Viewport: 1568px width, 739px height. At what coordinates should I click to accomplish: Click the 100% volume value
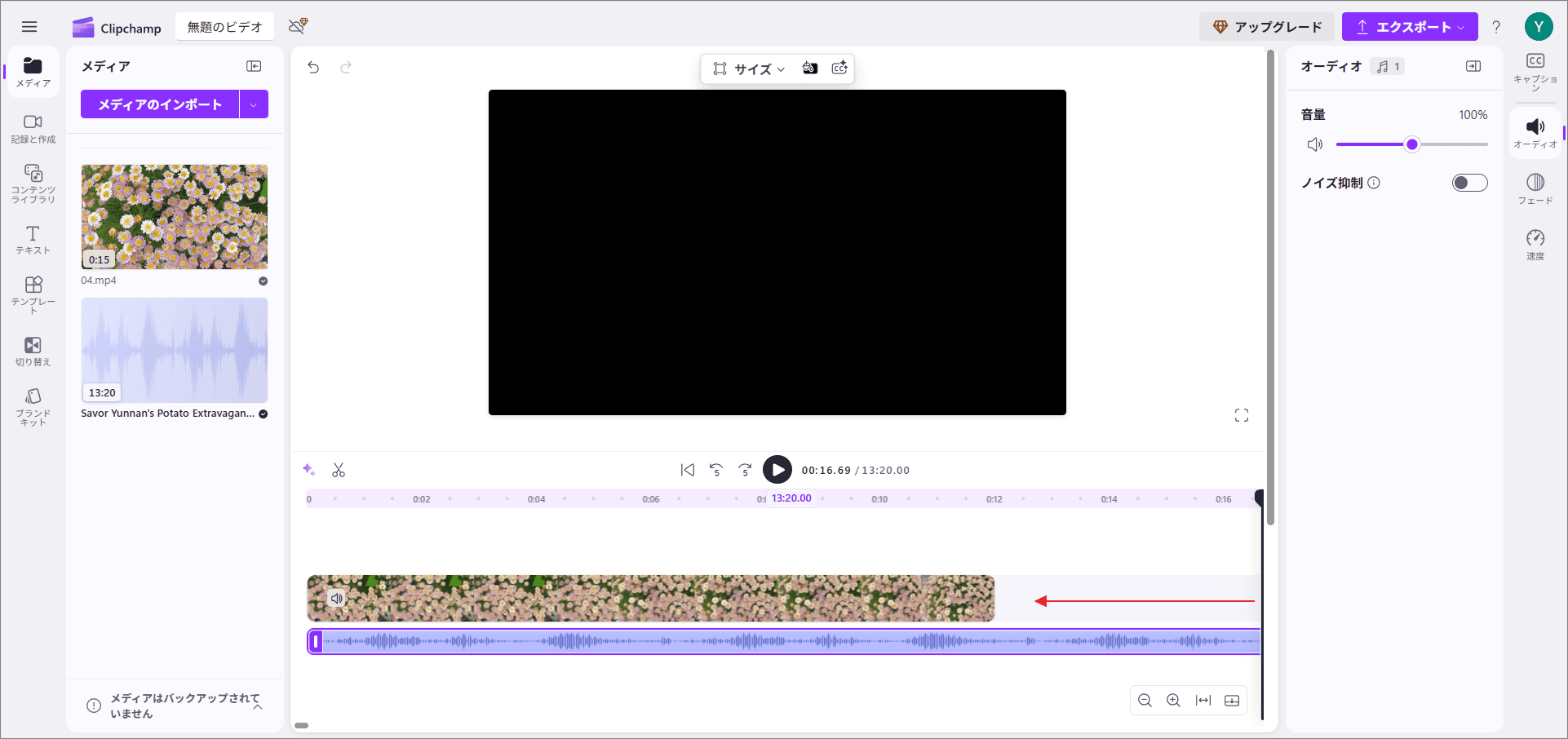(x=1473, y=115)
